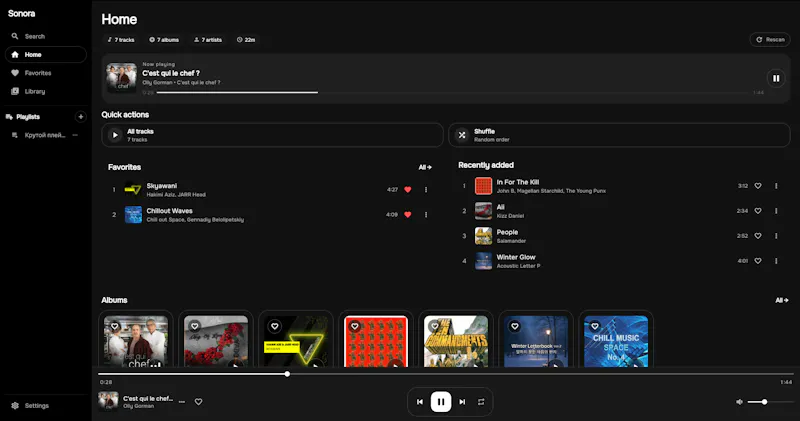Favorite the Chill Music Space album

tap(595, 326)
